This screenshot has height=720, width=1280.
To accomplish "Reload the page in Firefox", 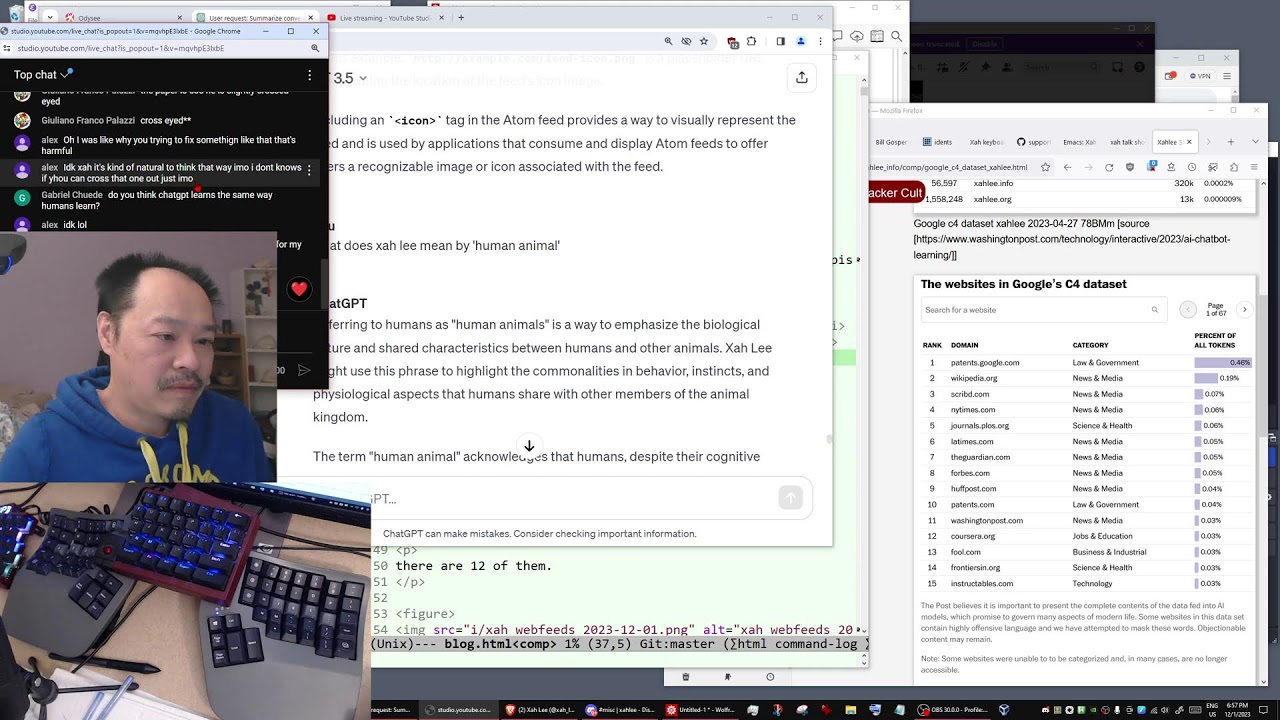I will point(1109,167).
